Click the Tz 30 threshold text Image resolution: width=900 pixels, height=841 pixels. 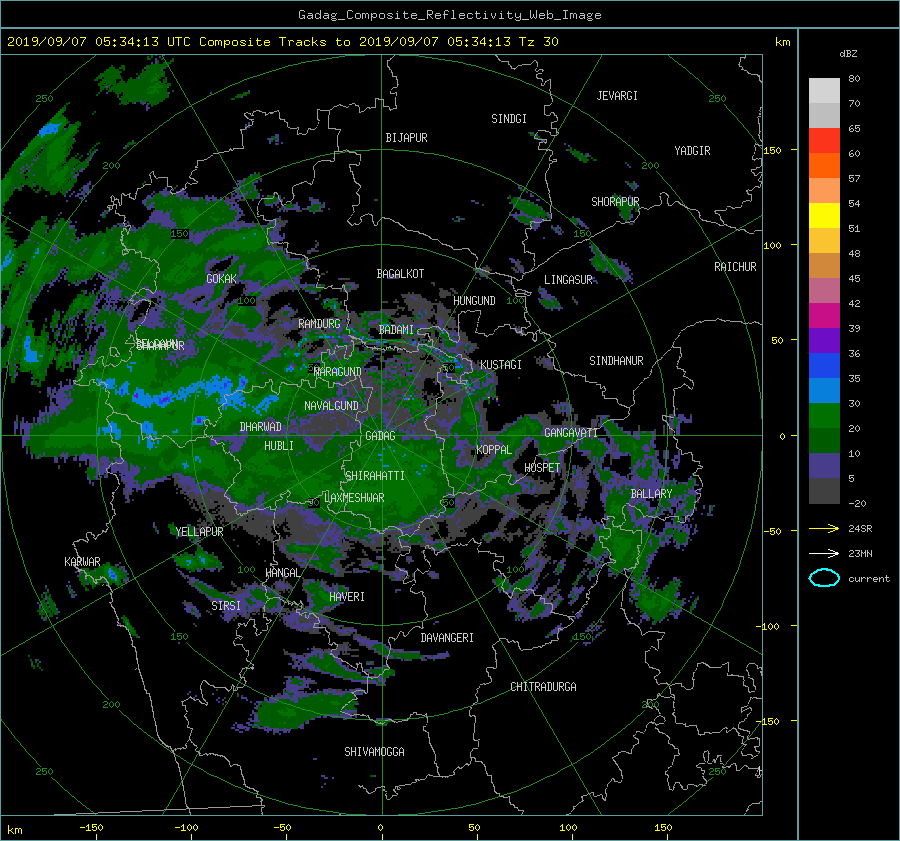(x=538, y=42)
